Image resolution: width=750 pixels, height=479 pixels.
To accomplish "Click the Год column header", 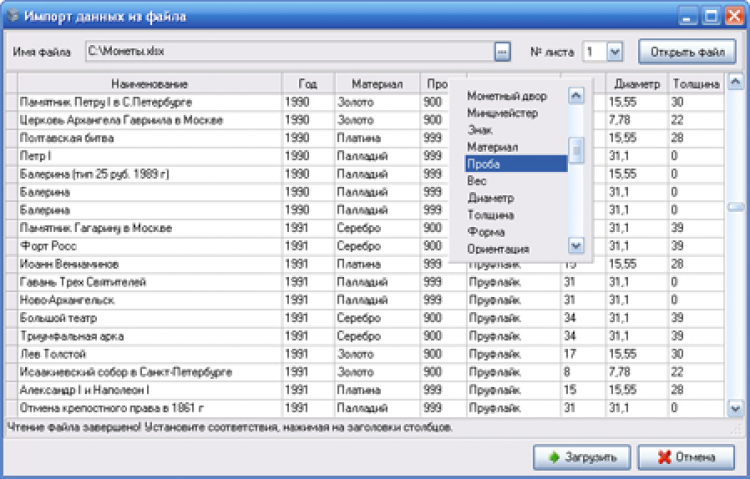I will click(309, 84).
